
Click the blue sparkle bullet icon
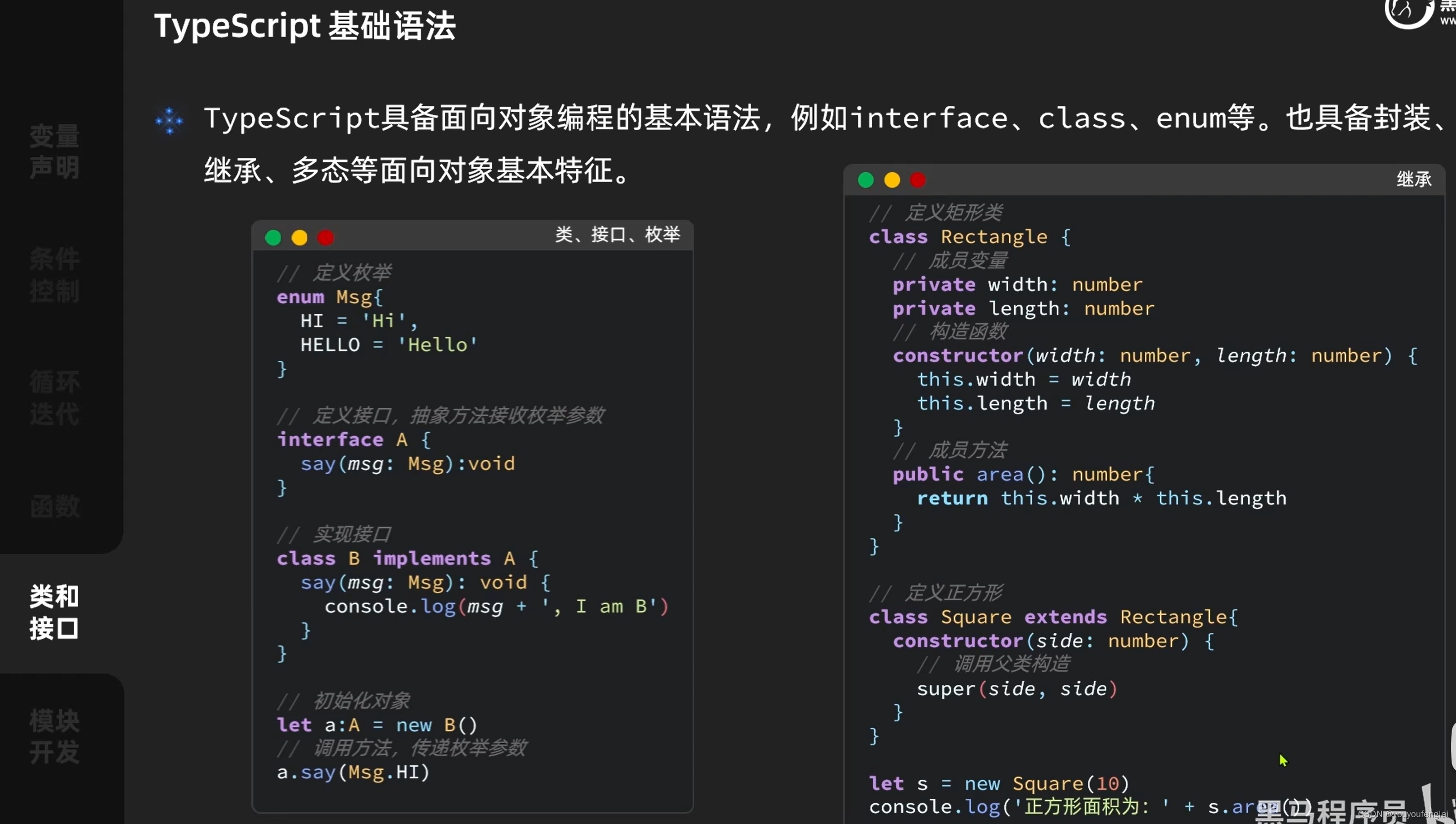click(169, 121)
